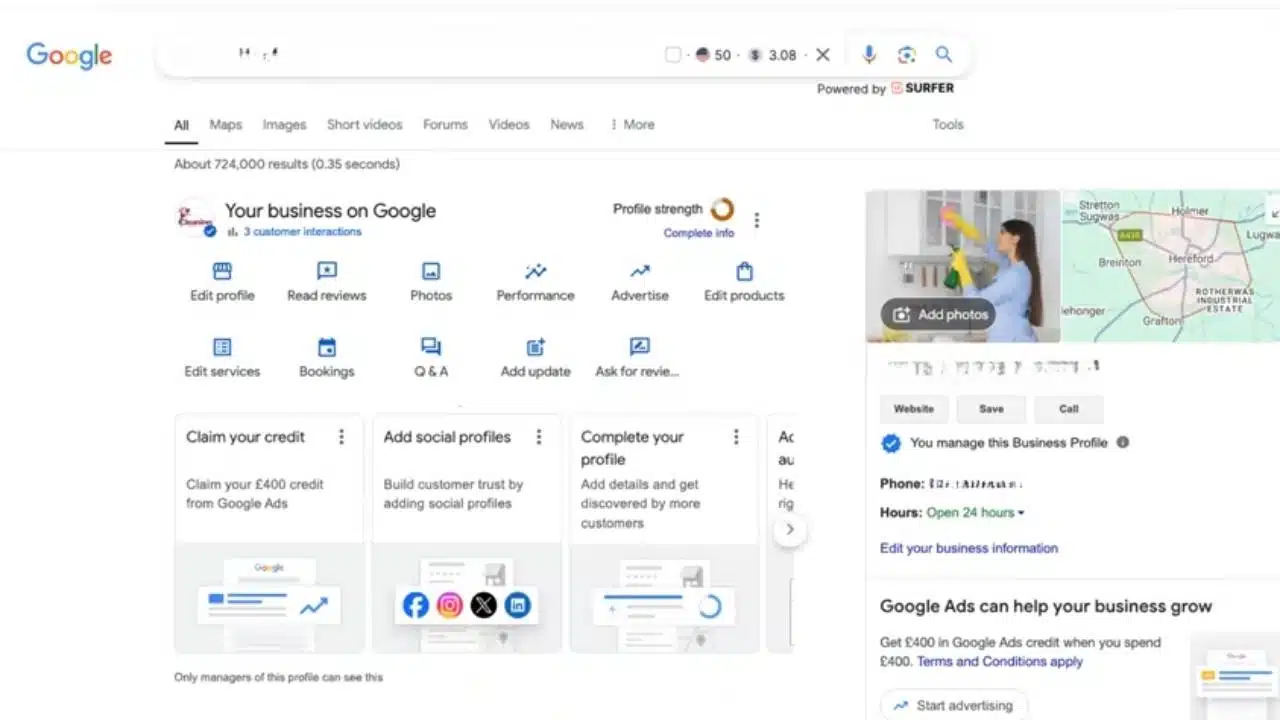The height and width of the screenshot is (720, 1280).
Task: Click the Start advertising button
Action: click(953, 705)
